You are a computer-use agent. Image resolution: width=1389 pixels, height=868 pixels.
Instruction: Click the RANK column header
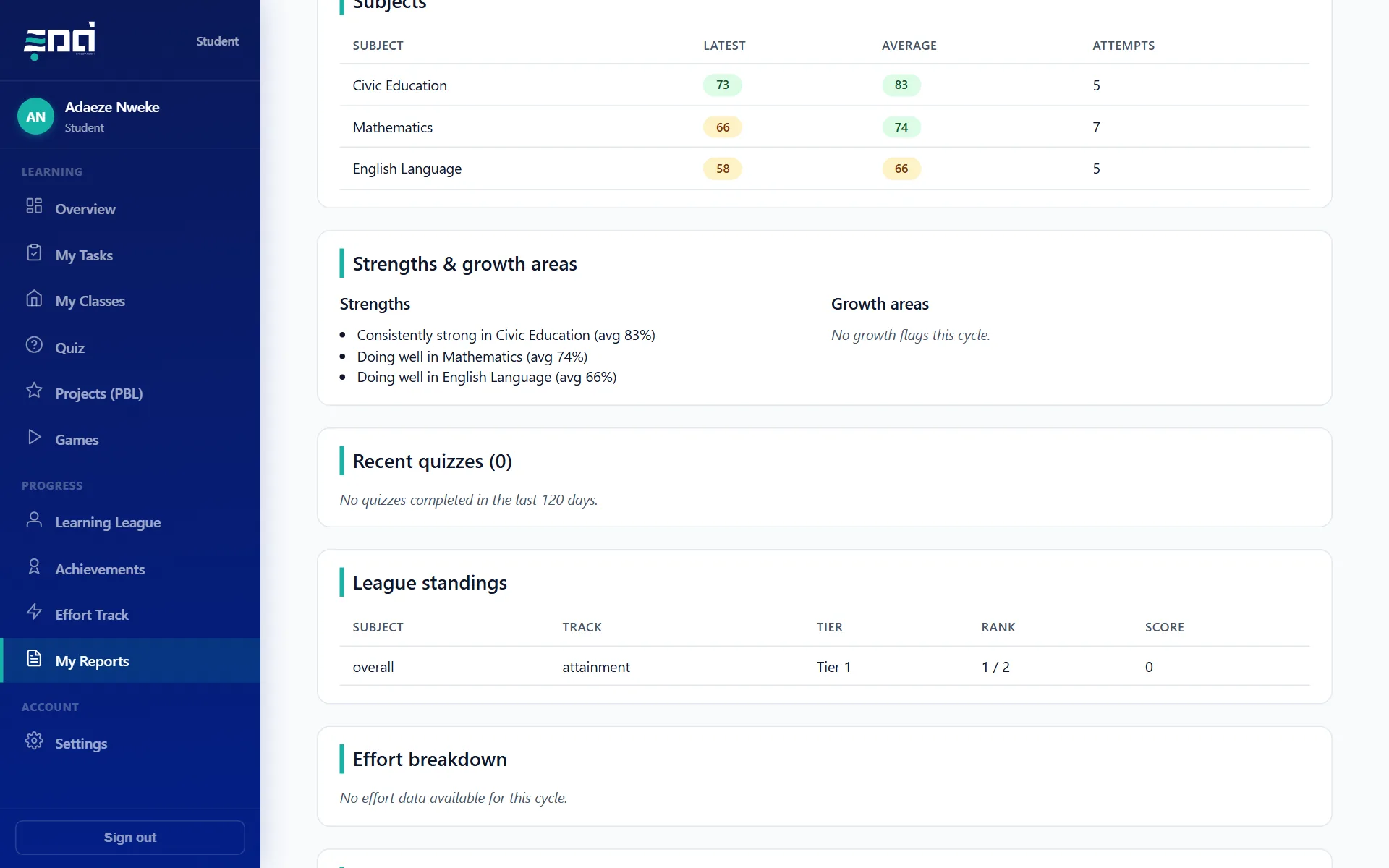coord(998,627)
